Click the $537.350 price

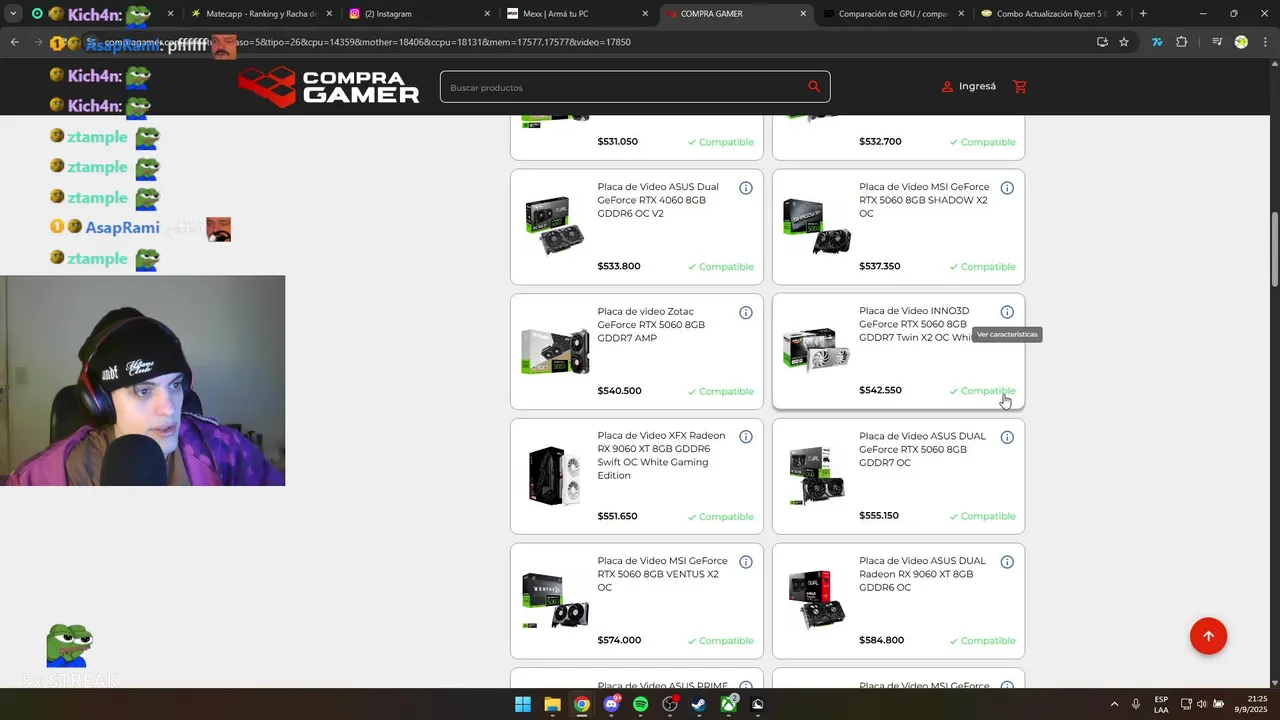point(880,266)
